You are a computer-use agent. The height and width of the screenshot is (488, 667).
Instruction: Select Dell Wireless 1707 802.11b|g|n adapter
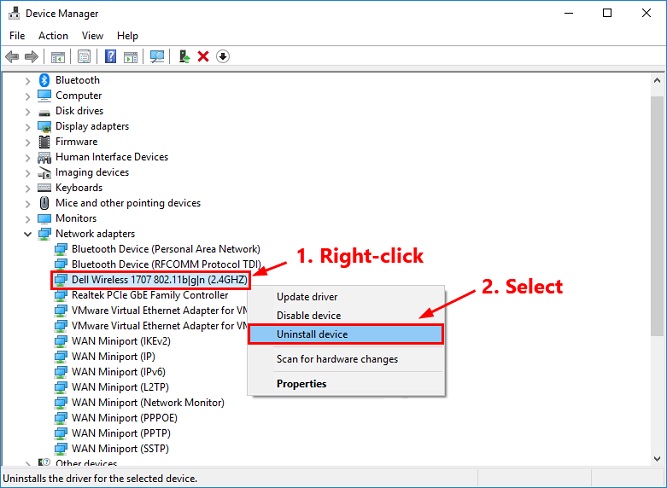(x=159, y=280)
